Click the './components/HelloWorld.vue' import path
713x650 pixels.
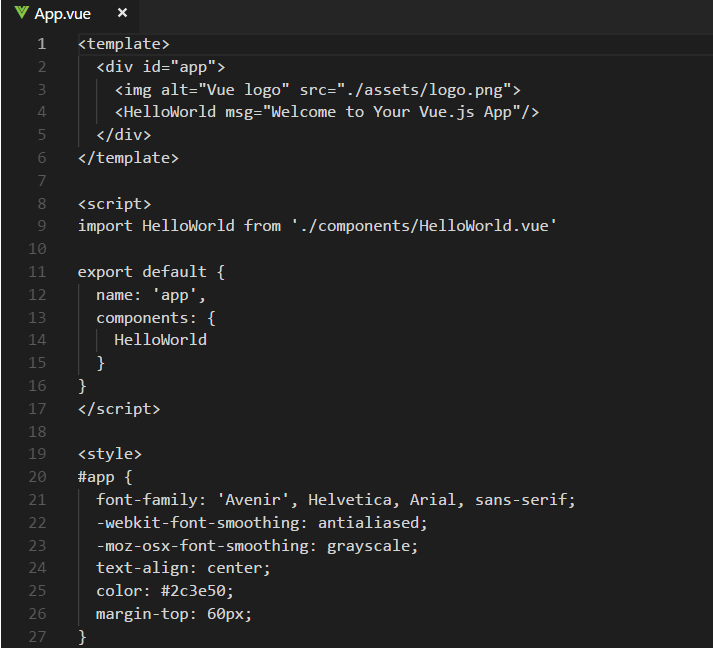point(424,226)
